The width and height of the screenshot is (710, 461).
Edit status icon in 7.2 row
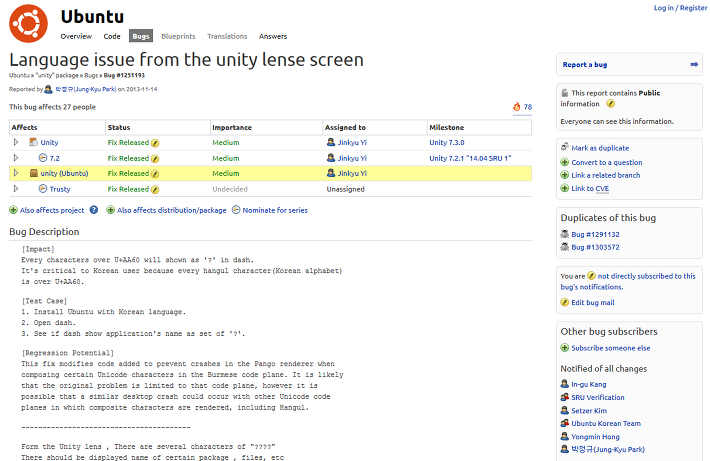pos(155,159)
